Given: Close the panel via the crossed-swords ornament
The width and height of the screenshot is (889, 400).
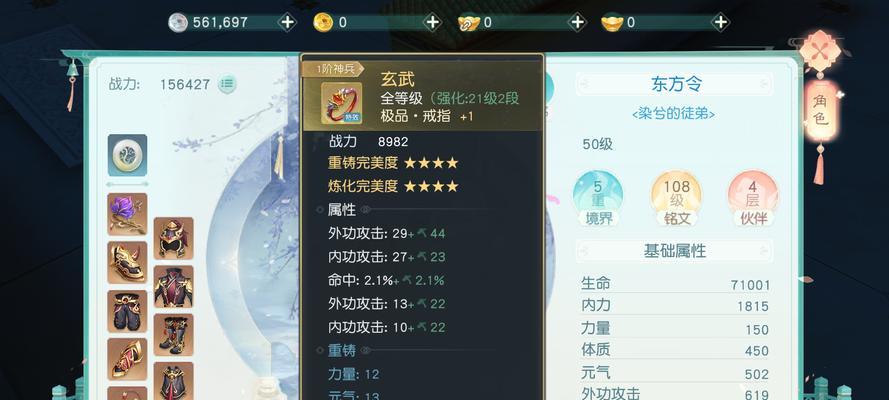Looking at the screenshot, I should (820, 51).
